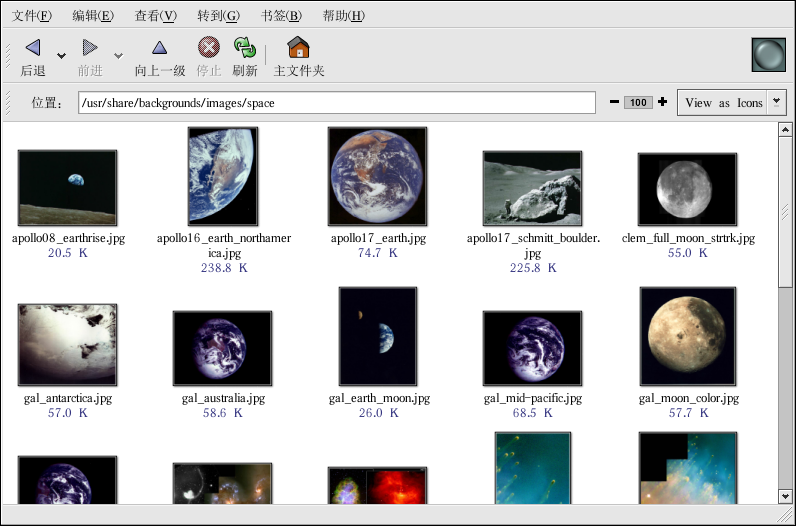Click the scrollbar down arrow
The width and height of the screenshot is (796, 526).
pyautogui.click(x=785, y=496)
